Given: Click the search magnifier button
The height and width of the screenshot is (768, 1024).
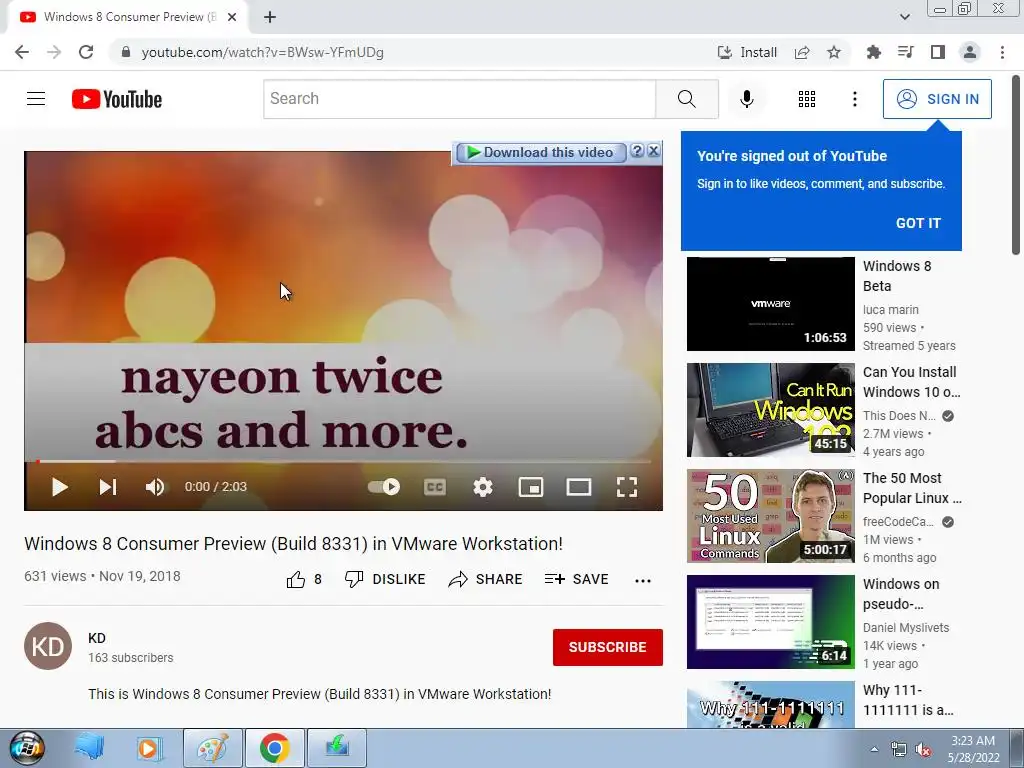Looking at the screenshot, I should tap(687, 99).
